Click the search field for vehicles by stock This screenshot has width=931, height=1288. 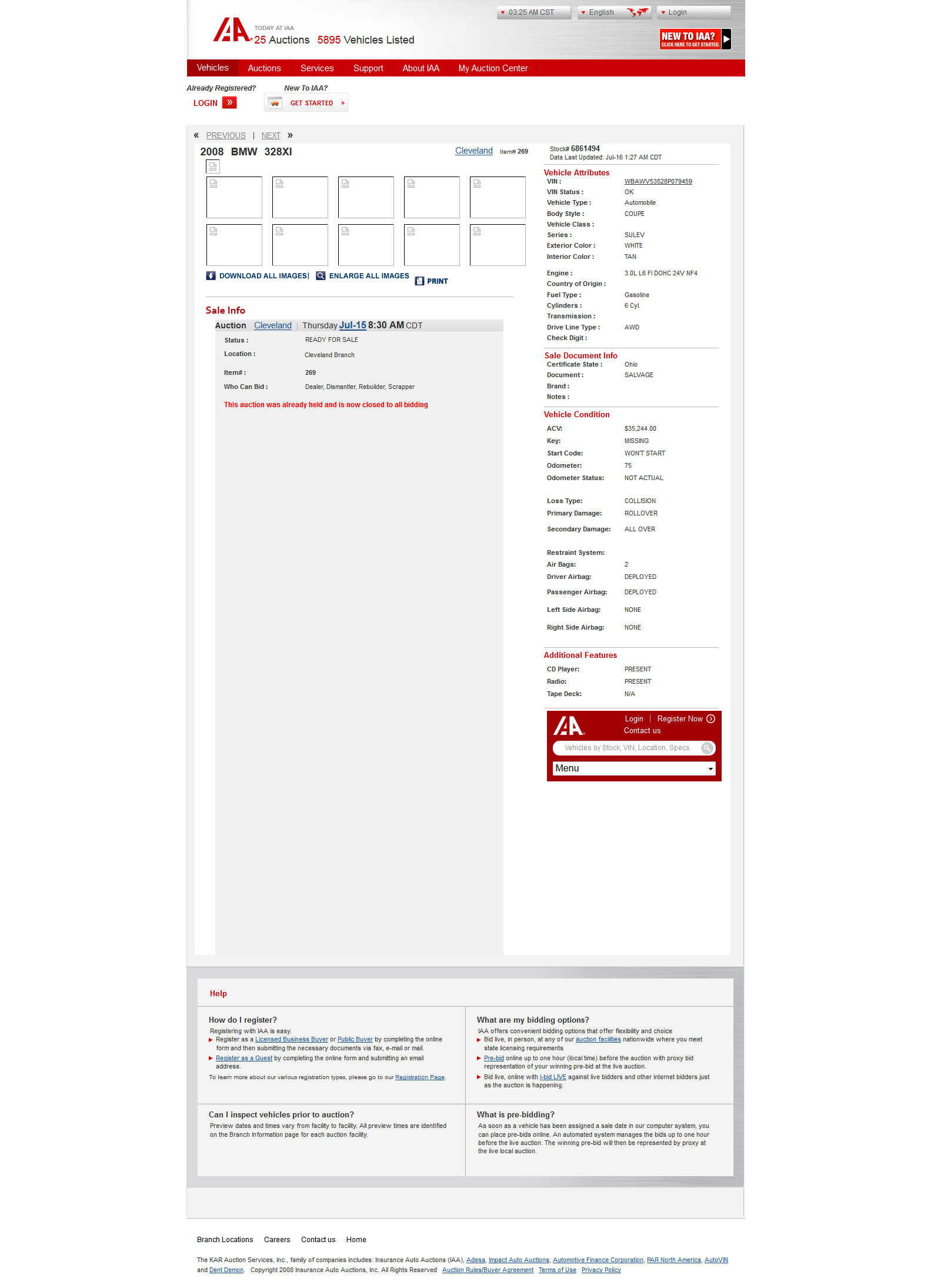(627, 748)
